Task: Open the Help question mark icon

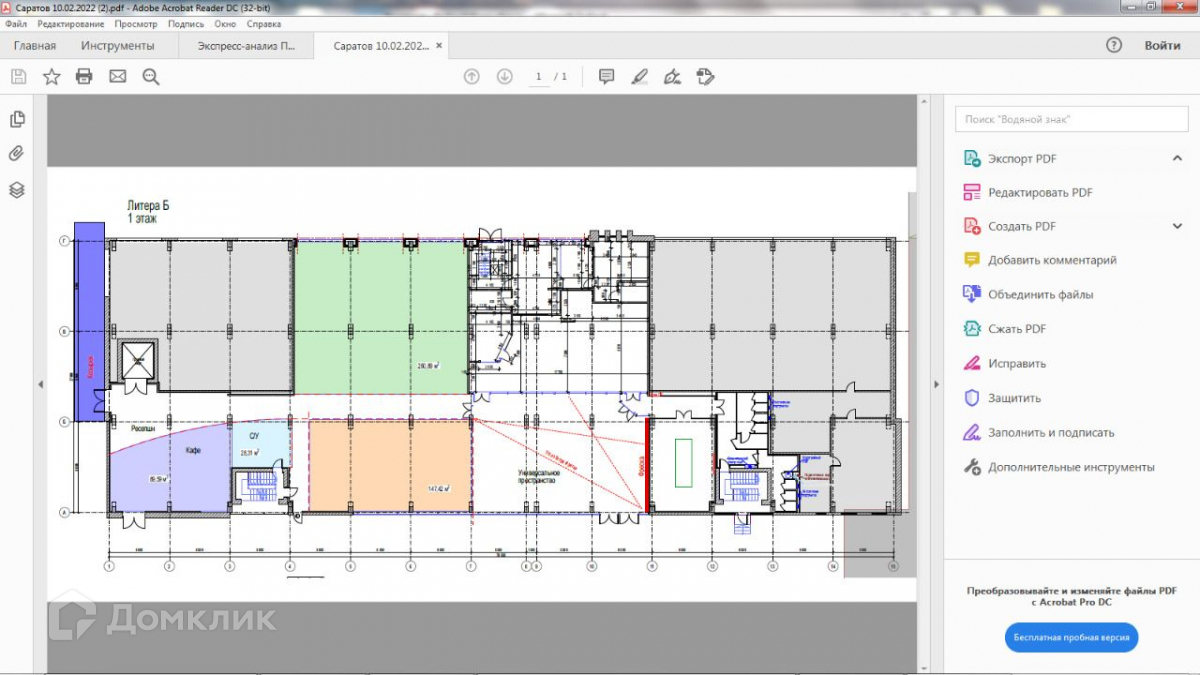Action: [x=1114, y=46]
